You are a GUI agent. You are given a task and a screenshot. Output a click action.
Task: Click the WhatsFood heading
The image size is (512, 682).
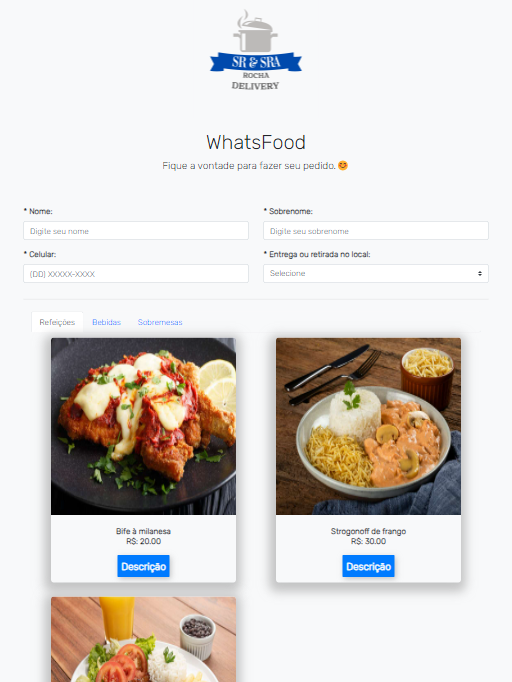point(256,143)
